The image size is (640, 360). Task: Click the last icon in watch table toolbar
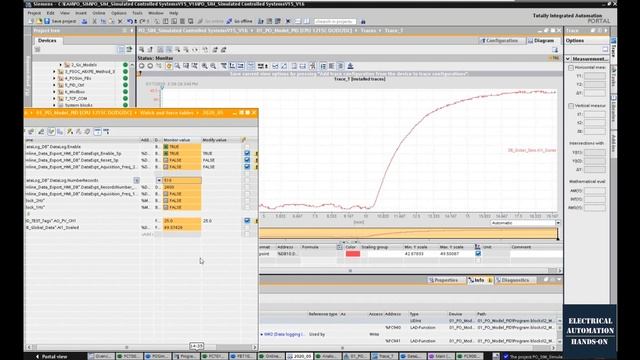(x=107, y=131)
